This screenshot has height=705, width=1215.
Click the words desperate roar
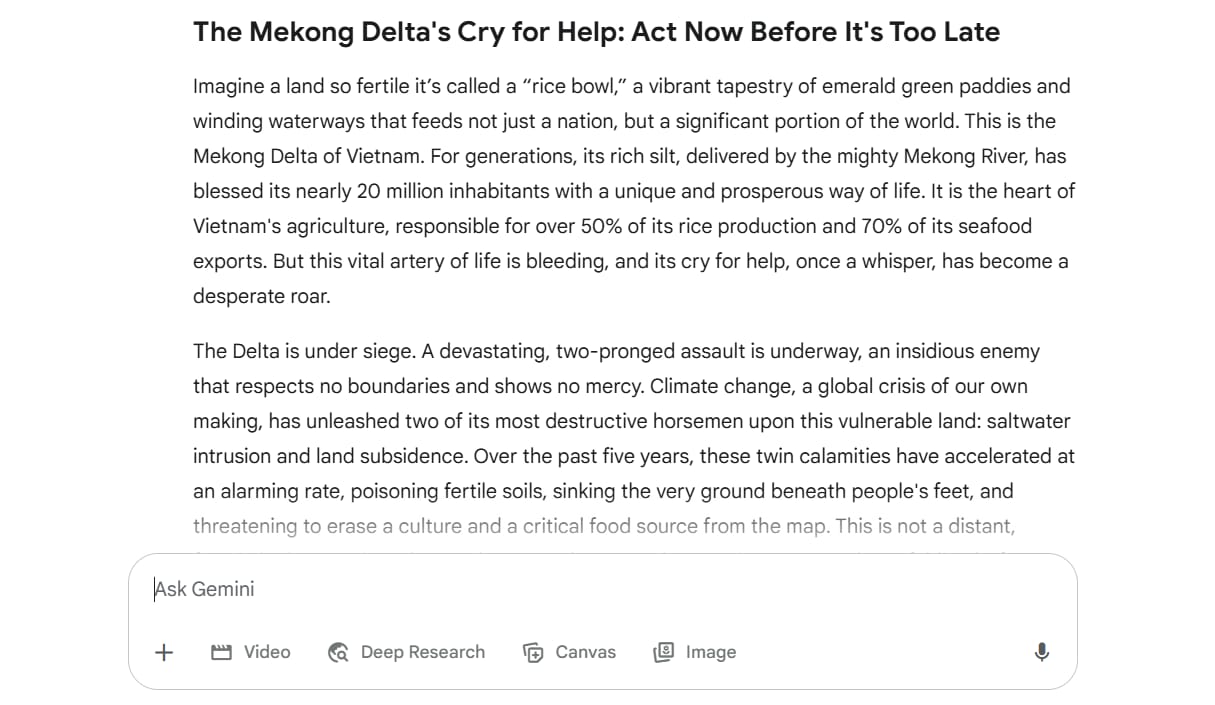point(261,296)
